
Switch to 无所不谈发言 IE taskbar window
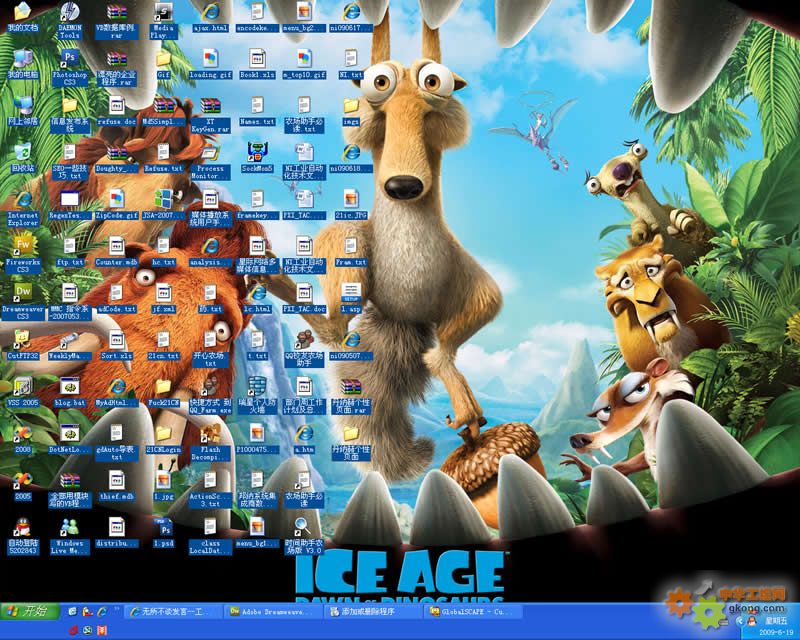tap(172, 611)
